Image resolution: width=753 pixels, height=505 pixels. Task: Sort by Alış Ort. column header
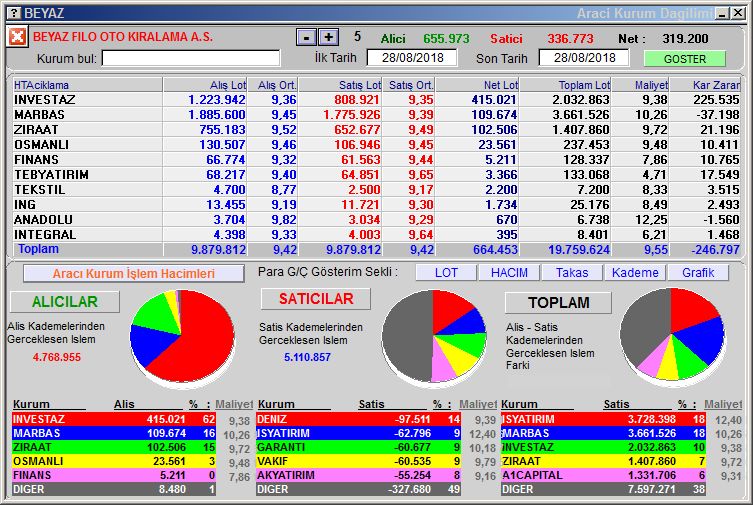pyautogui.click(x=273, y=85)
